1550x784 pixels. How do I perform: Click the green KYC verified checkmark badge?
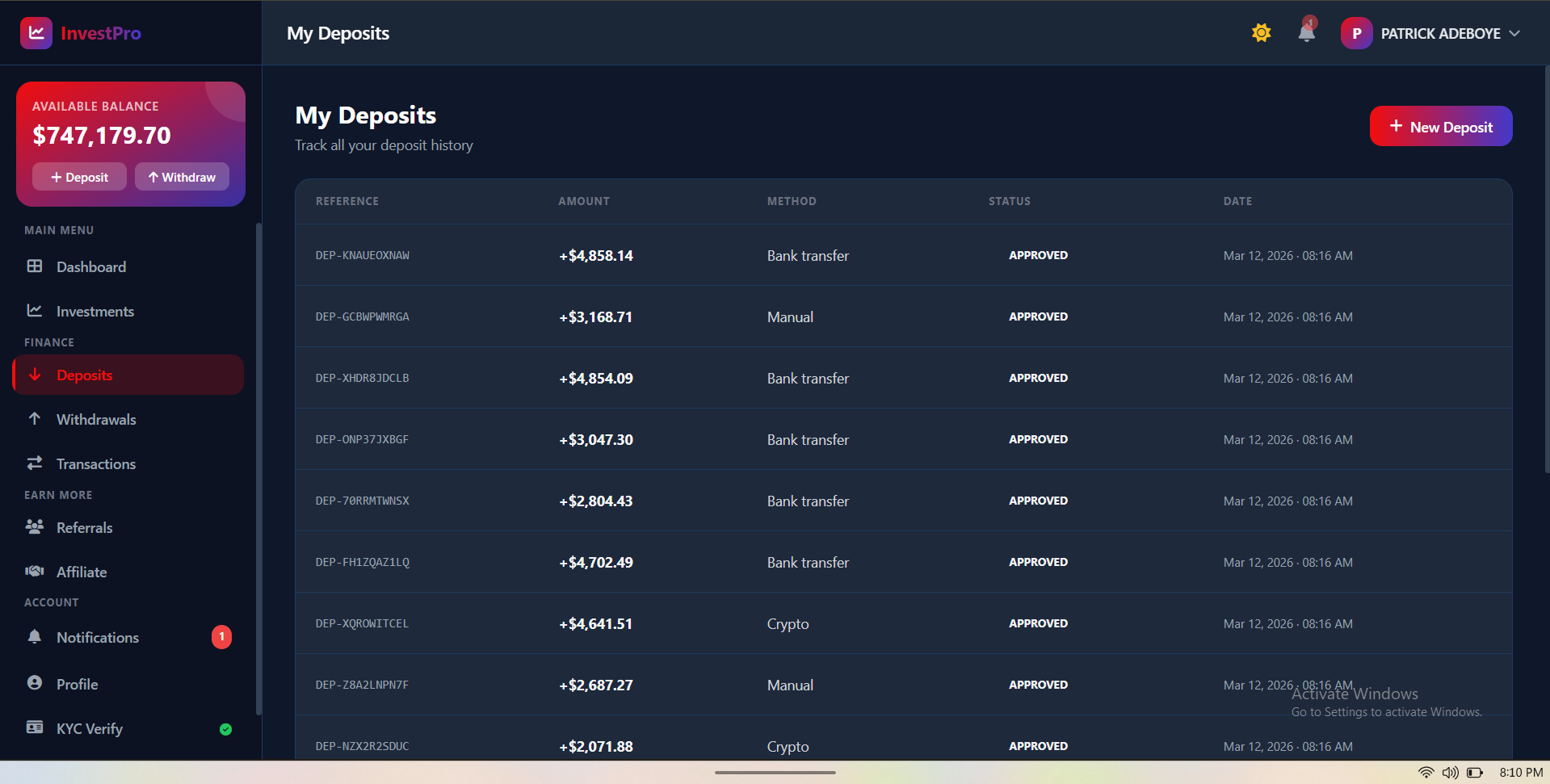(x=225, y=728)
